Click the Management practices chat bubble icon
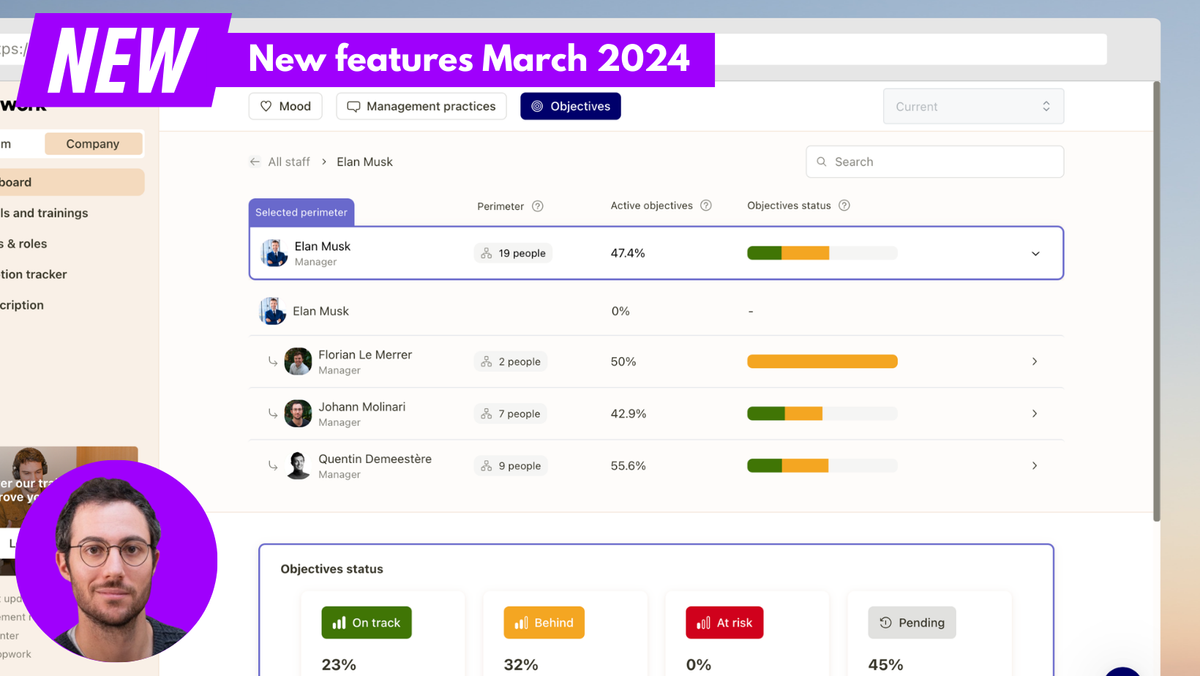Viewport: 1200px width, 676px height. point(352,105)
